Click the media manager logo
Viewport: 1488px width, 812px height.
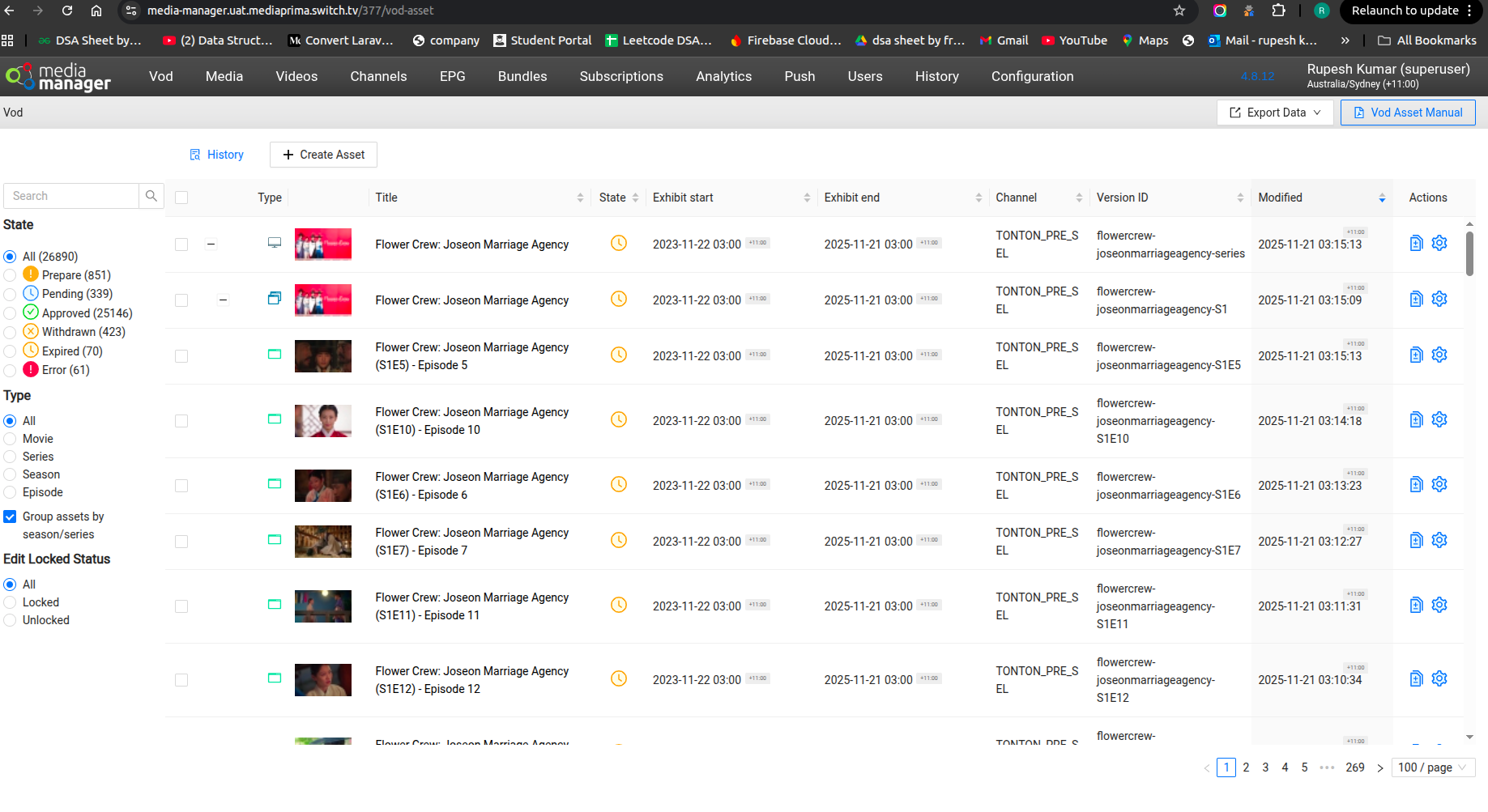[58, 77]
